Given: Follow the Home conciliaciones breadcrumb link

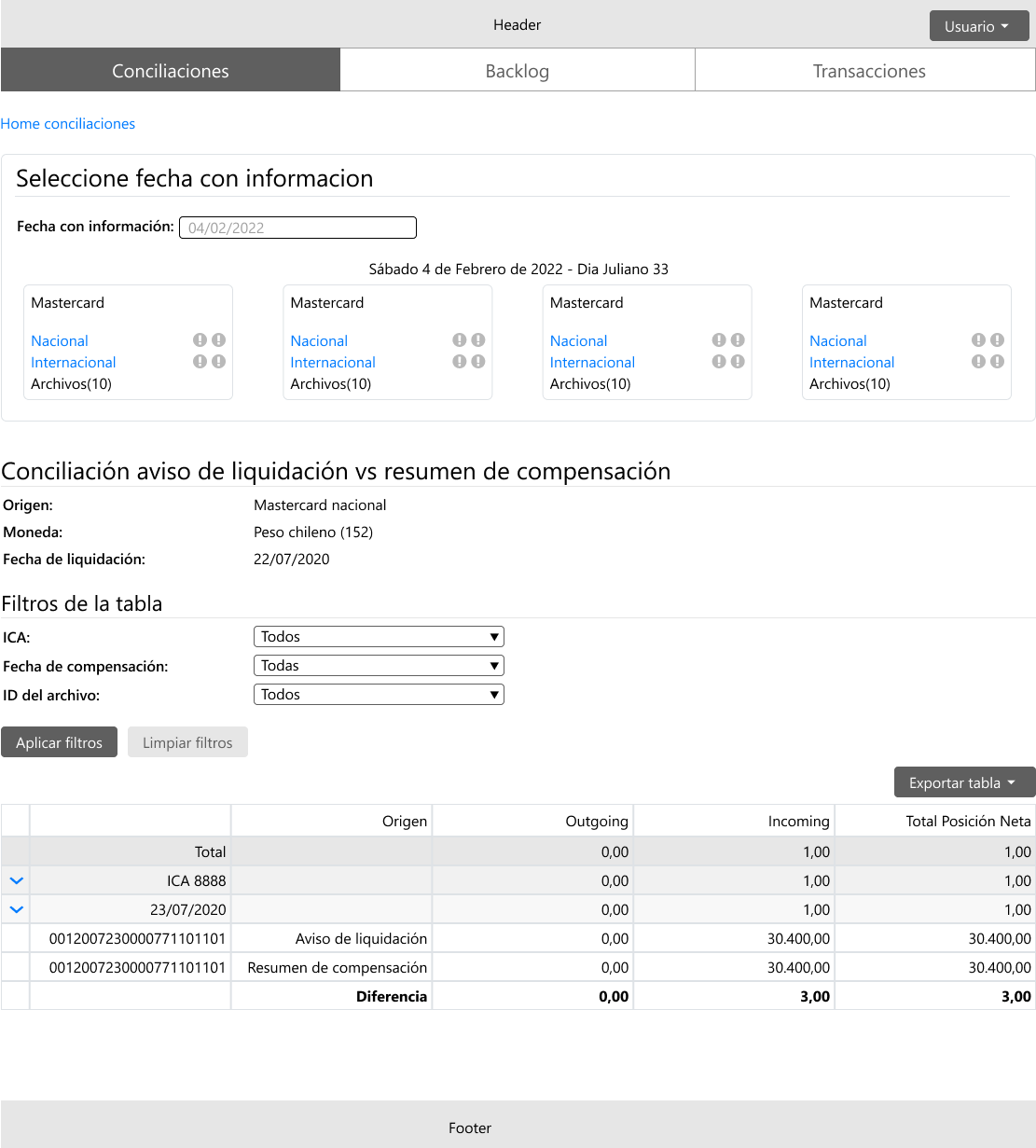Looking at the screenshot, I should click(x=68, y=124).
